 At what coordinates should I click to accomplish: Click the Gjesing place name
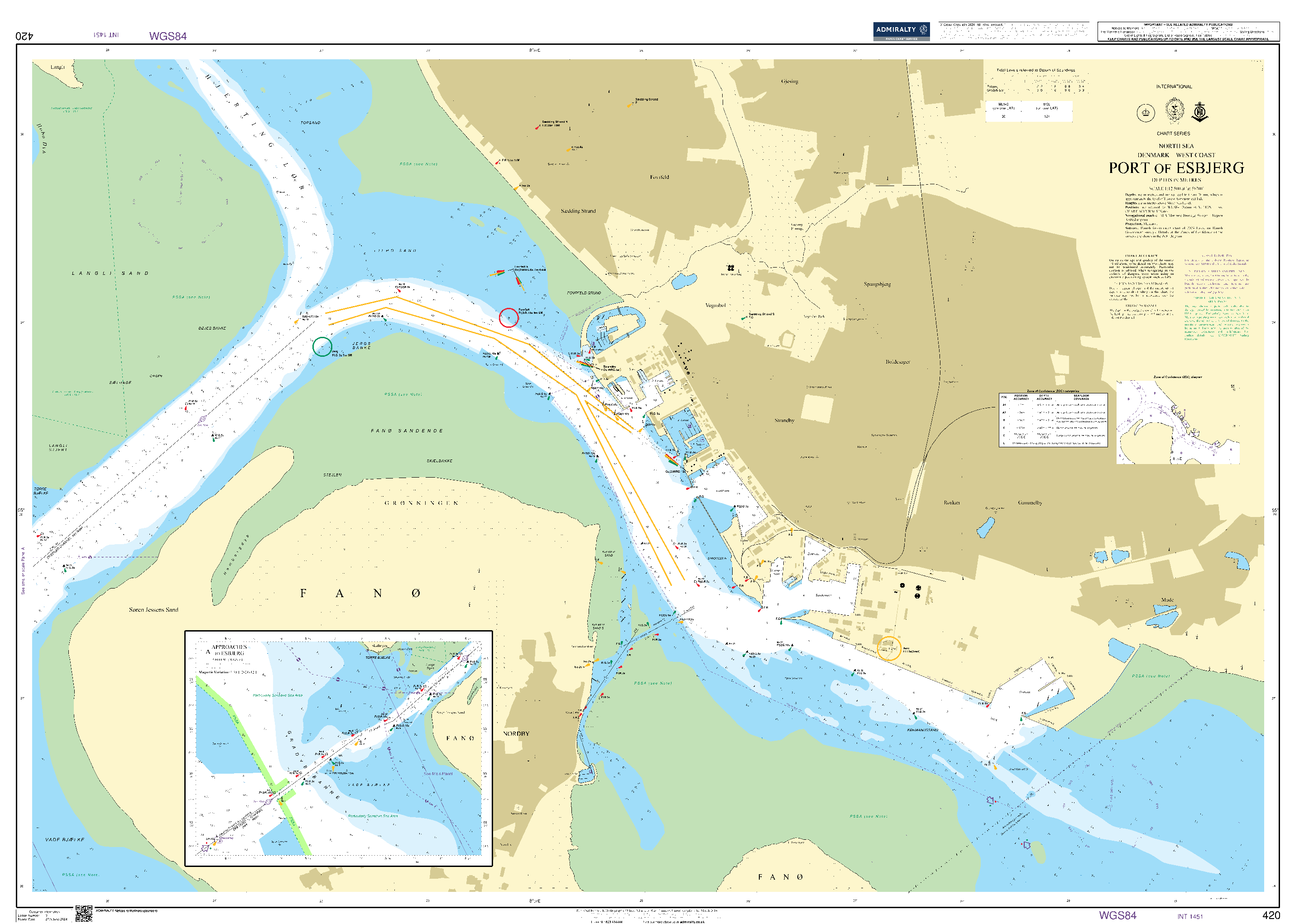(790, 81)
